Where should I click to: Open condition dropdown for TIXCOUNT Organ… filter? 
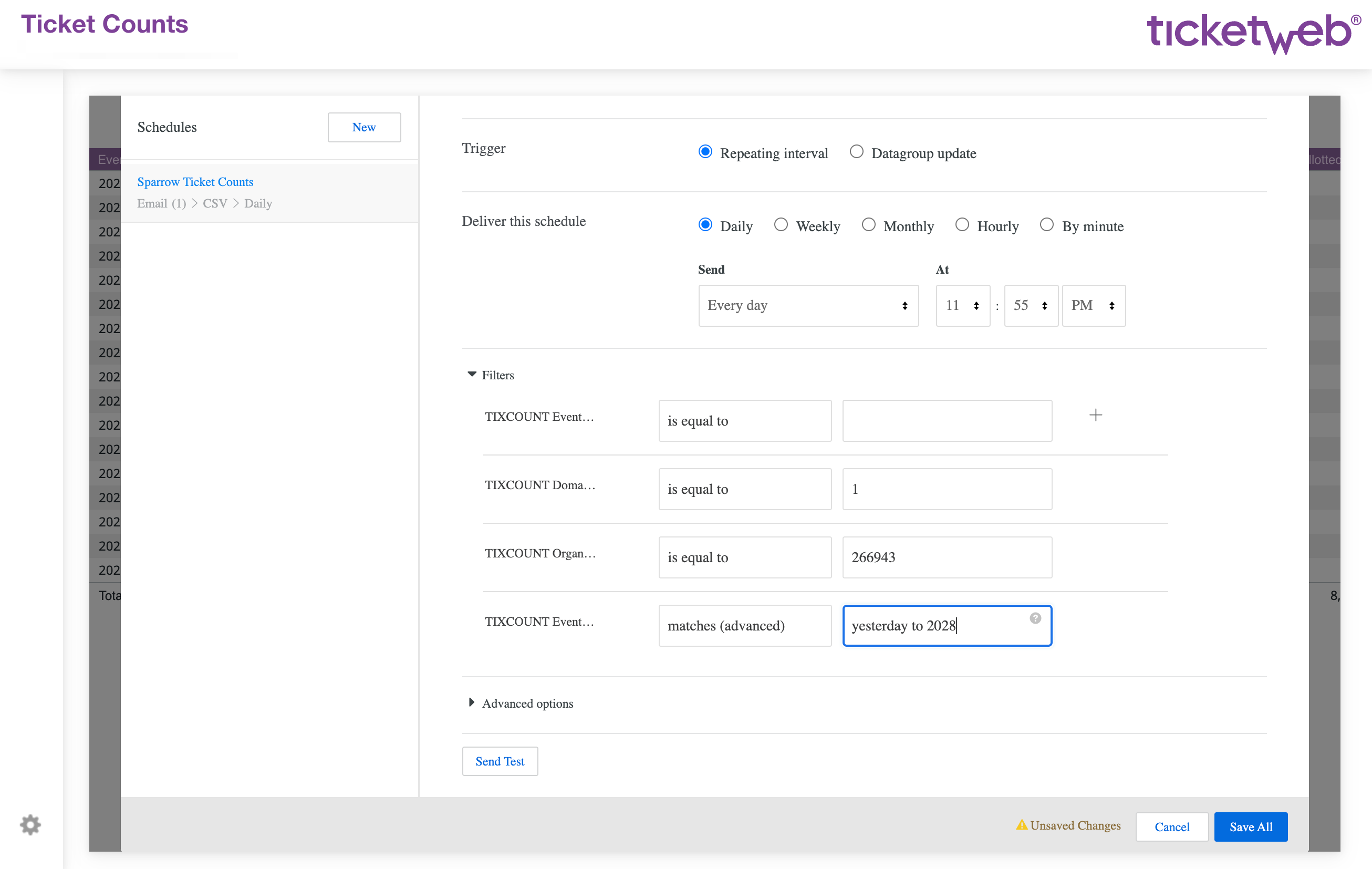(745, 557)
